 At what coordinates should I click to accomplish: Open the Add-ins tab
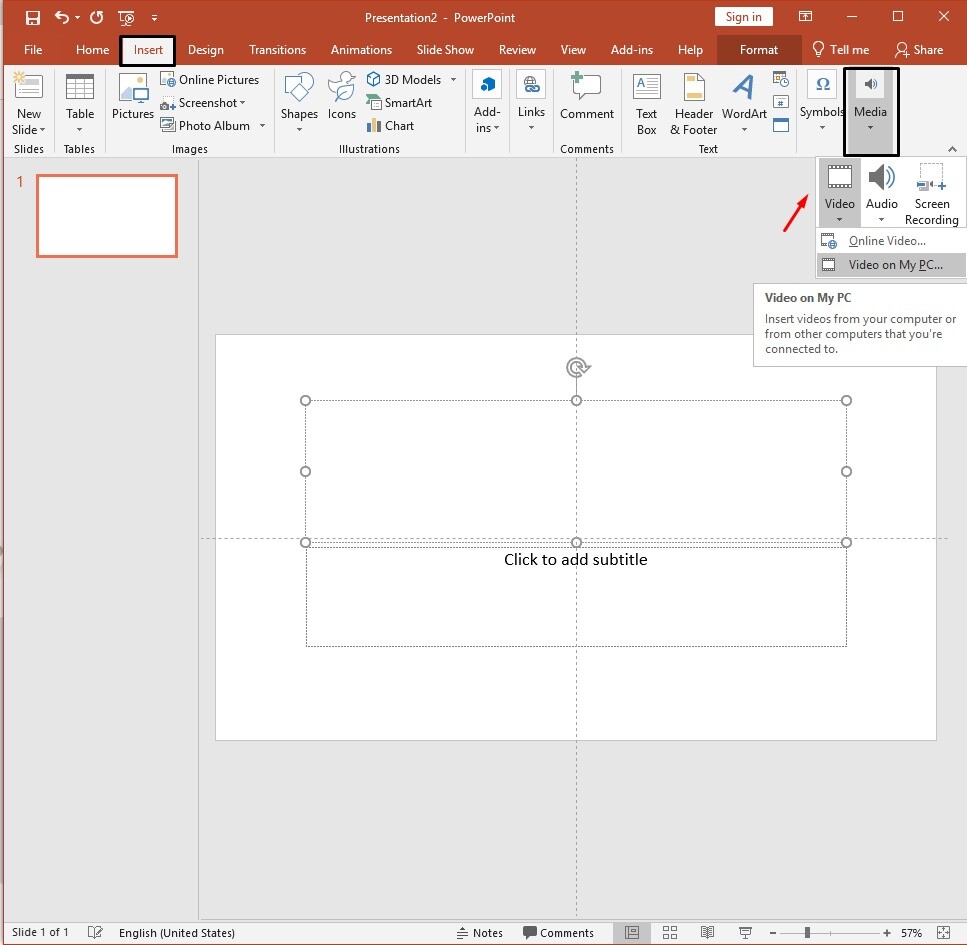632,50
